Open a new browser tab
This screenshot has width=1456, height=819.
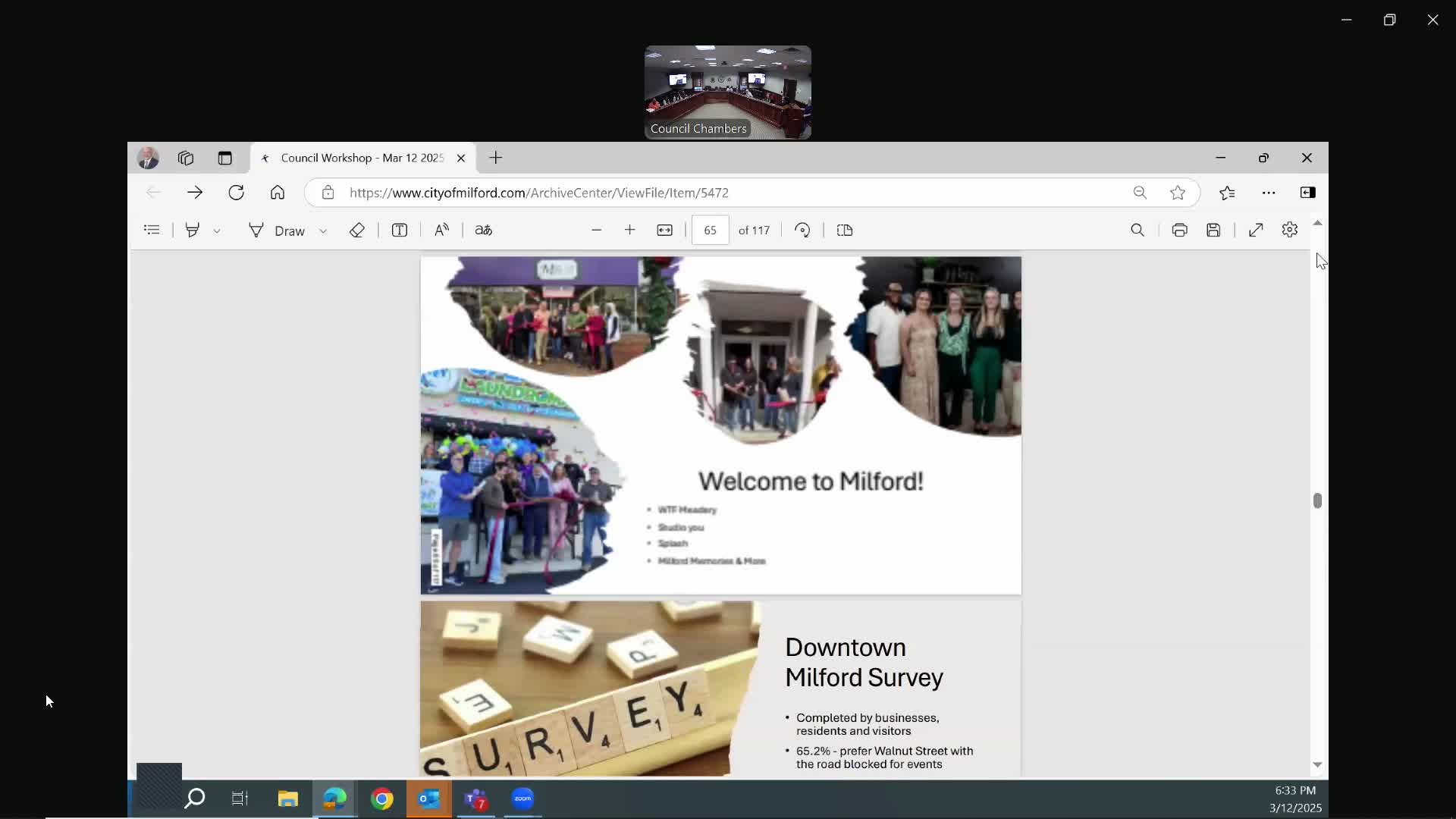click(x=496, y=158)
